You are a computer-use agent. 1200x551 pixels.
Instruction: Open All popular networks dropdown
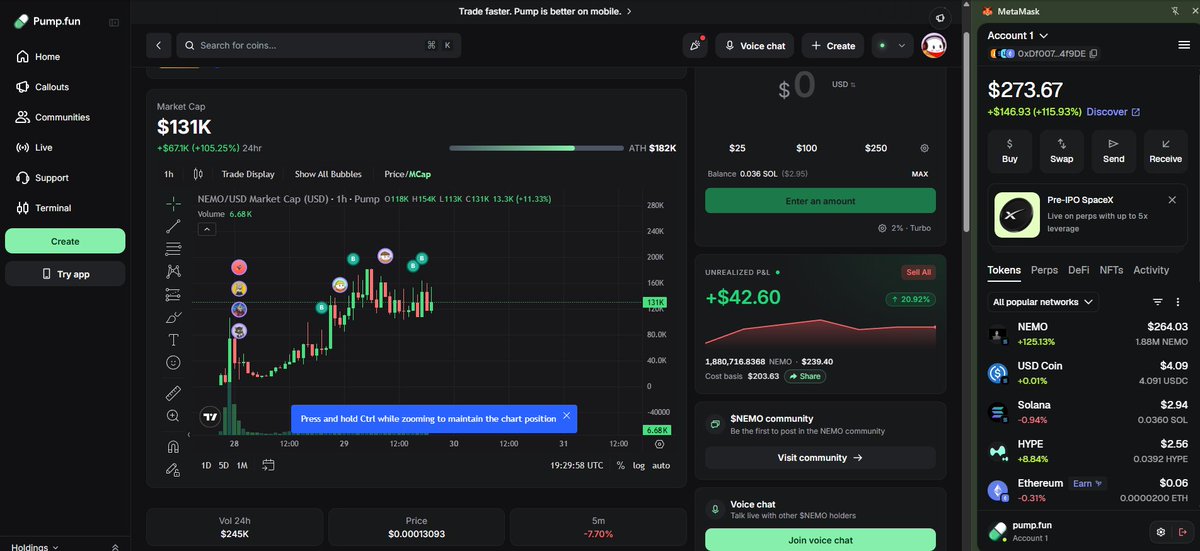(x=1042, y=301)
